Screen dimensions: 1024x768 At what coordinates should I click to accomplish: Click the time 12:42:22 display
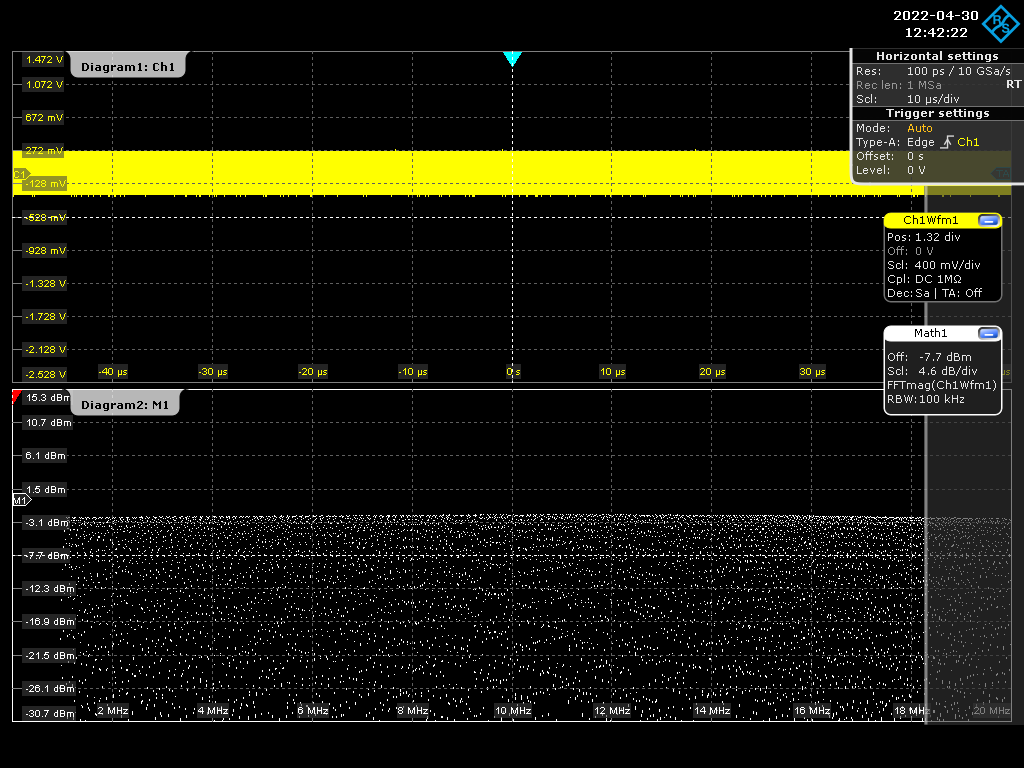point(936,32)
